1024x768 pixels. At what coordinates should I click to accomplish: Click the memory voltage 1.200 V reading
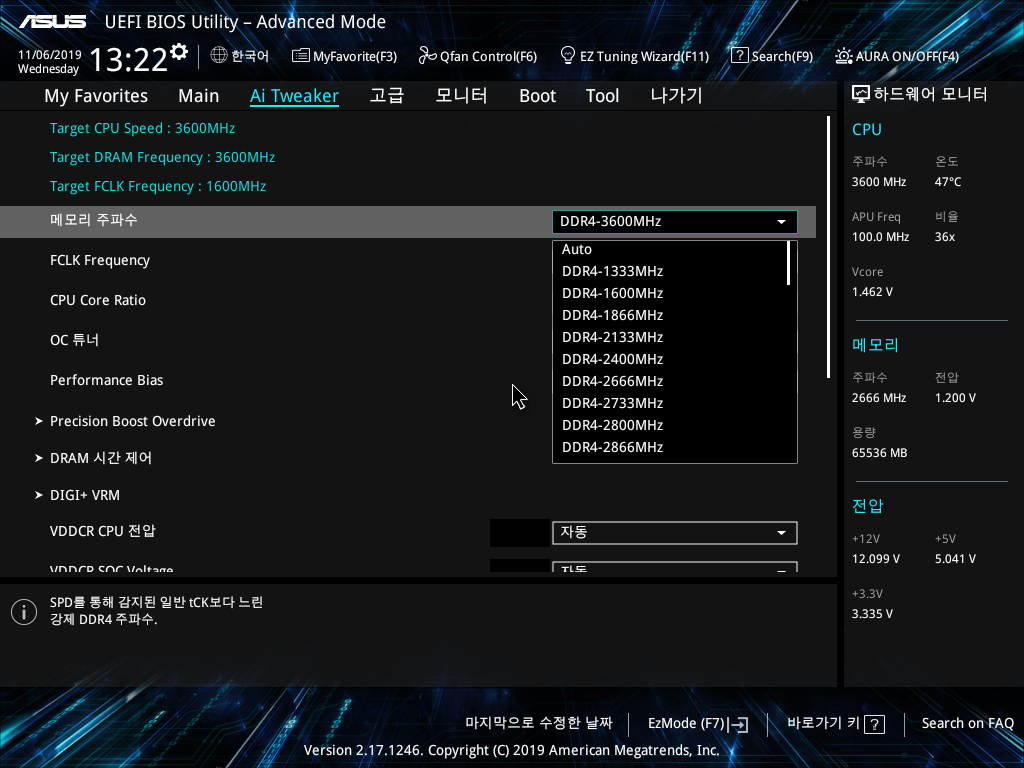pyautogui.click(x=955, y=398)
